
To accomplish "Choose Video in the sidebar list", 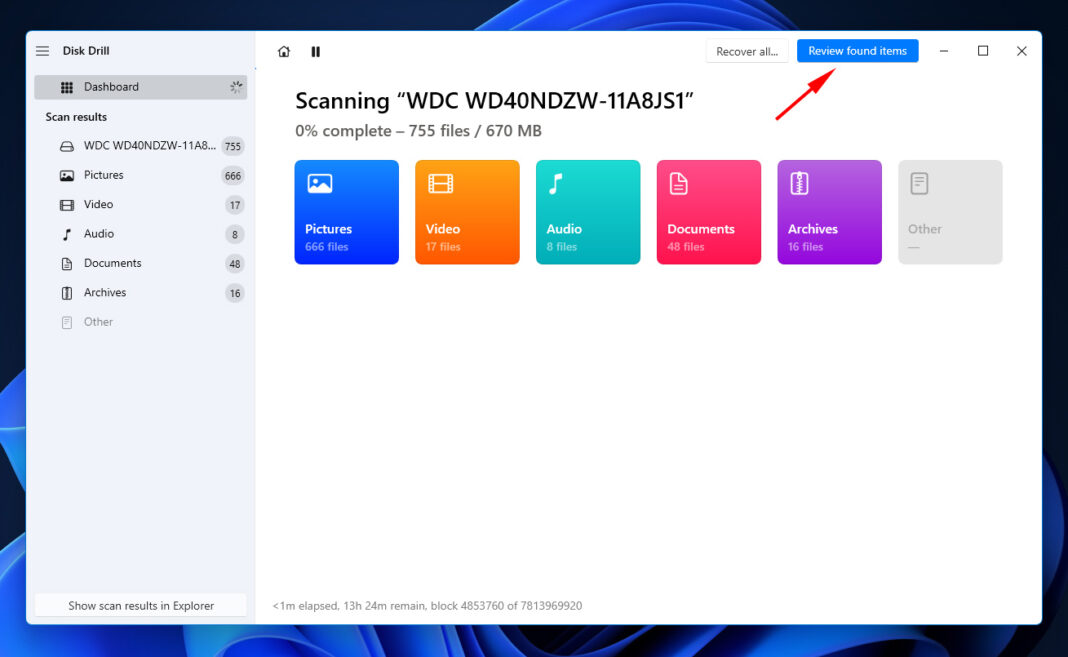I will (x=98, y=204).
